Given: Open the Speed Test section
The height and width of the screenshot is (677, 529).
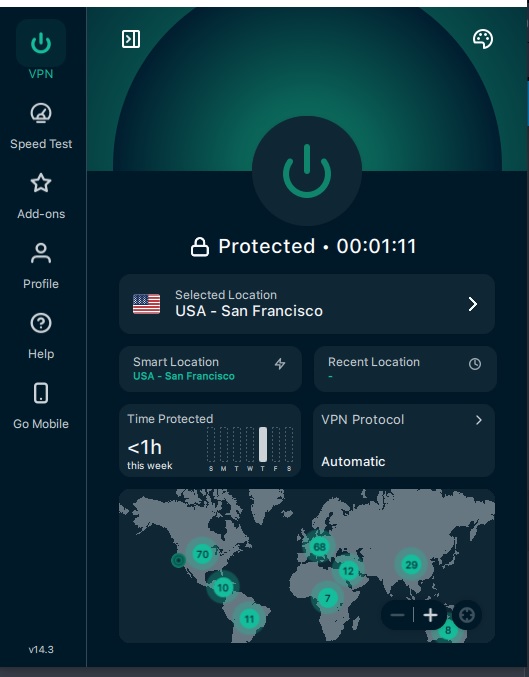Looking at the screenshot, I should 41,126.
